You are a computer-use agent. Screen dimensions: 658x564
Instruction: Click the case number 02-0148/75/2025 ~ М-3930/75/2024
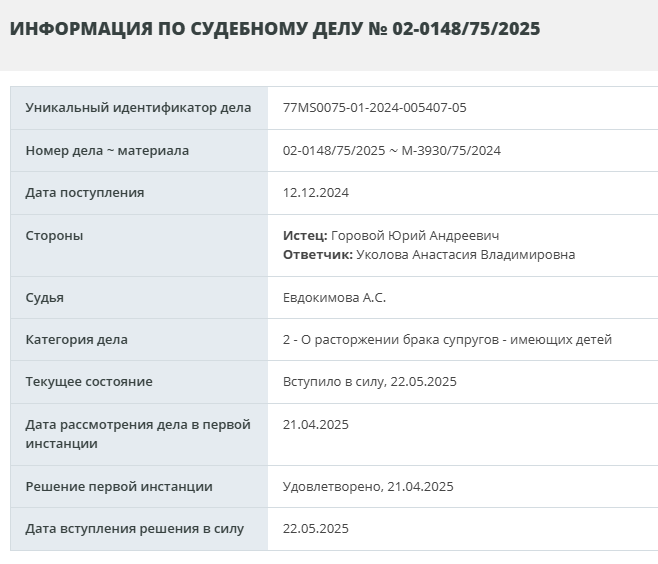pyautogui.click(x=392, y=151)
